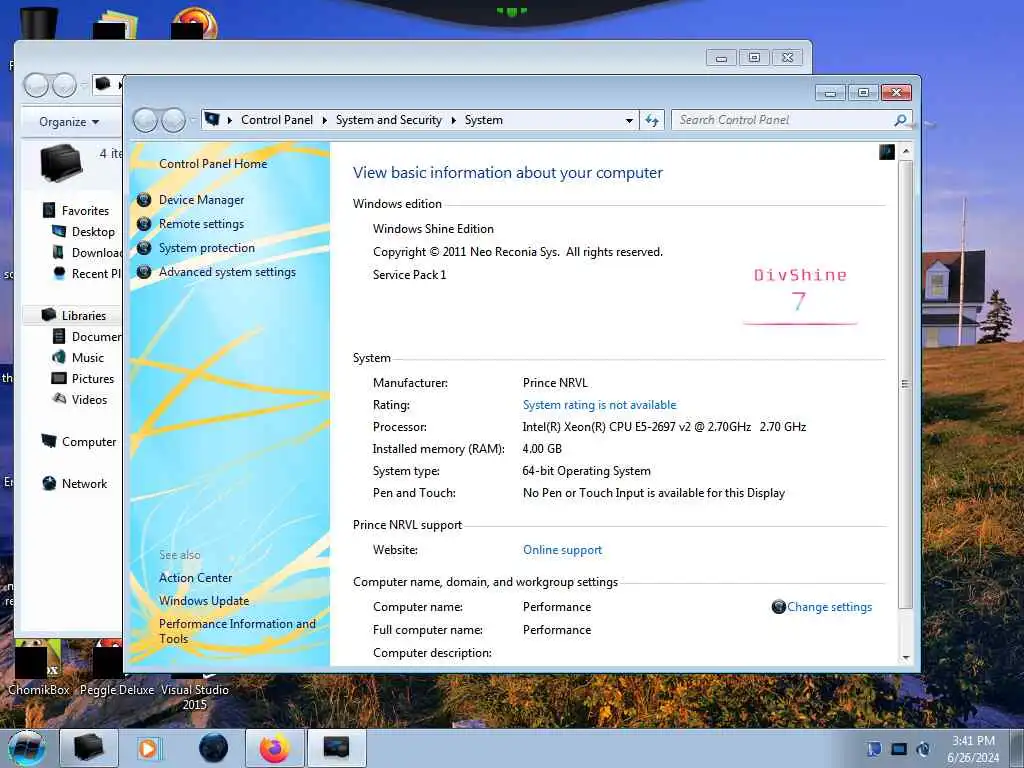Select Music library in Explorer window
This screenshot has width=1024, height=768.
pyautogui.click(x=88, y=358)
